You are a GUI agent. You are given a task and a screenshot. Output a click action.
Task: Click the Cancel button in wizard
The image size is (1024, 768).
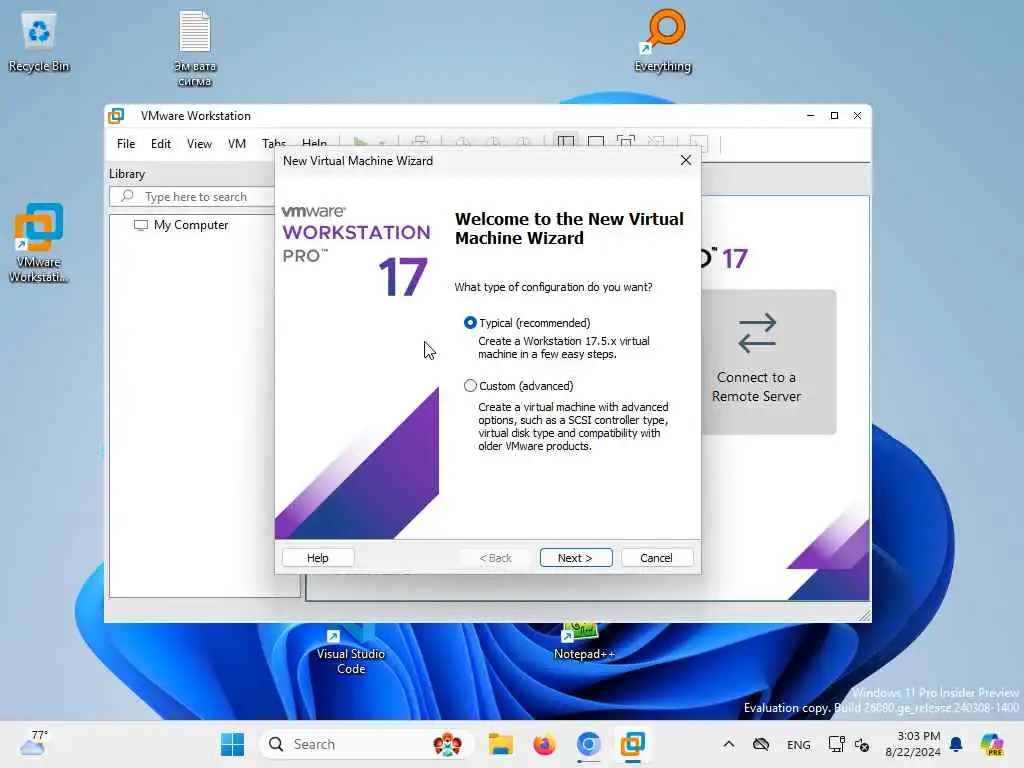point(656,558)
